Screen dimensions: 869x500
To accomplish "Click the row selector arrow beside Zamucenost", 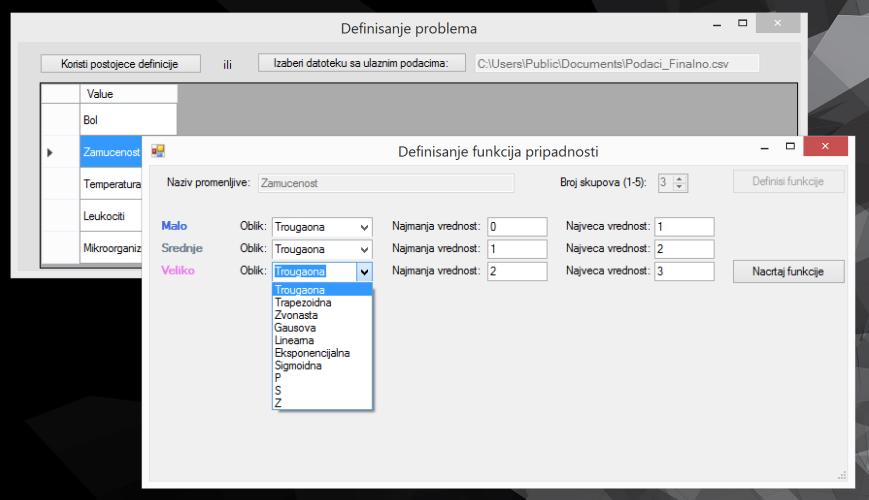I will pos(50,152).
